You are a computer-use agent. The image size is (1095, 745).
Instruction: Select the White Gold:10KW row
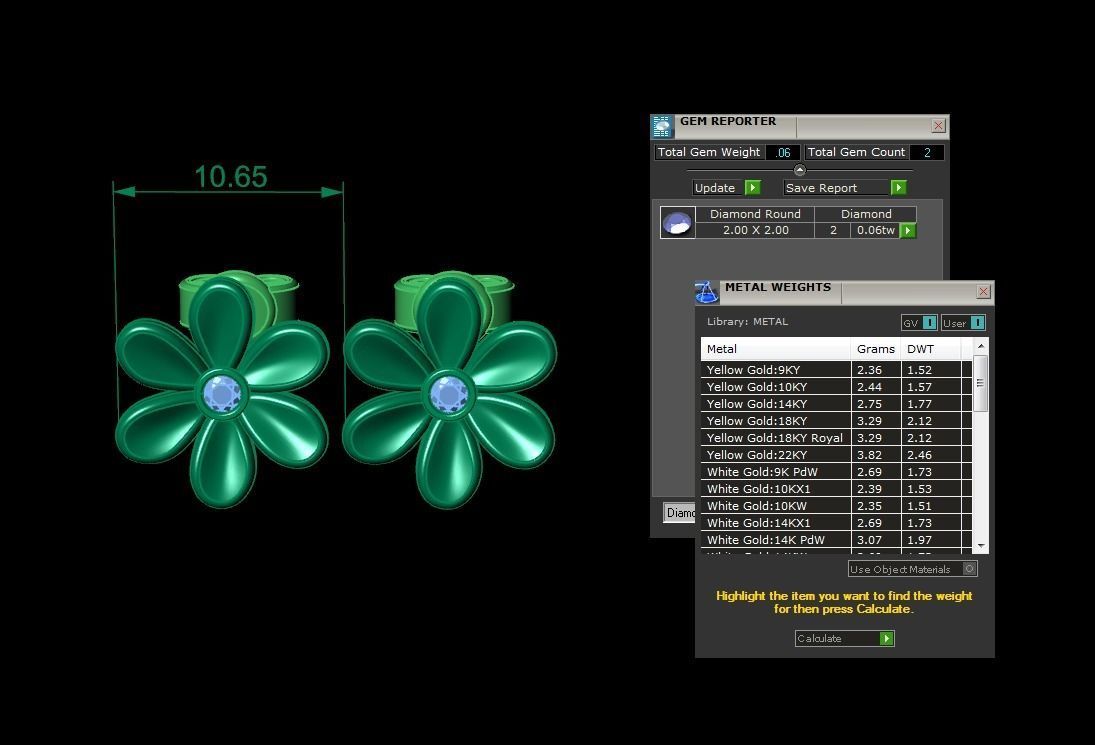coord(836,506)
